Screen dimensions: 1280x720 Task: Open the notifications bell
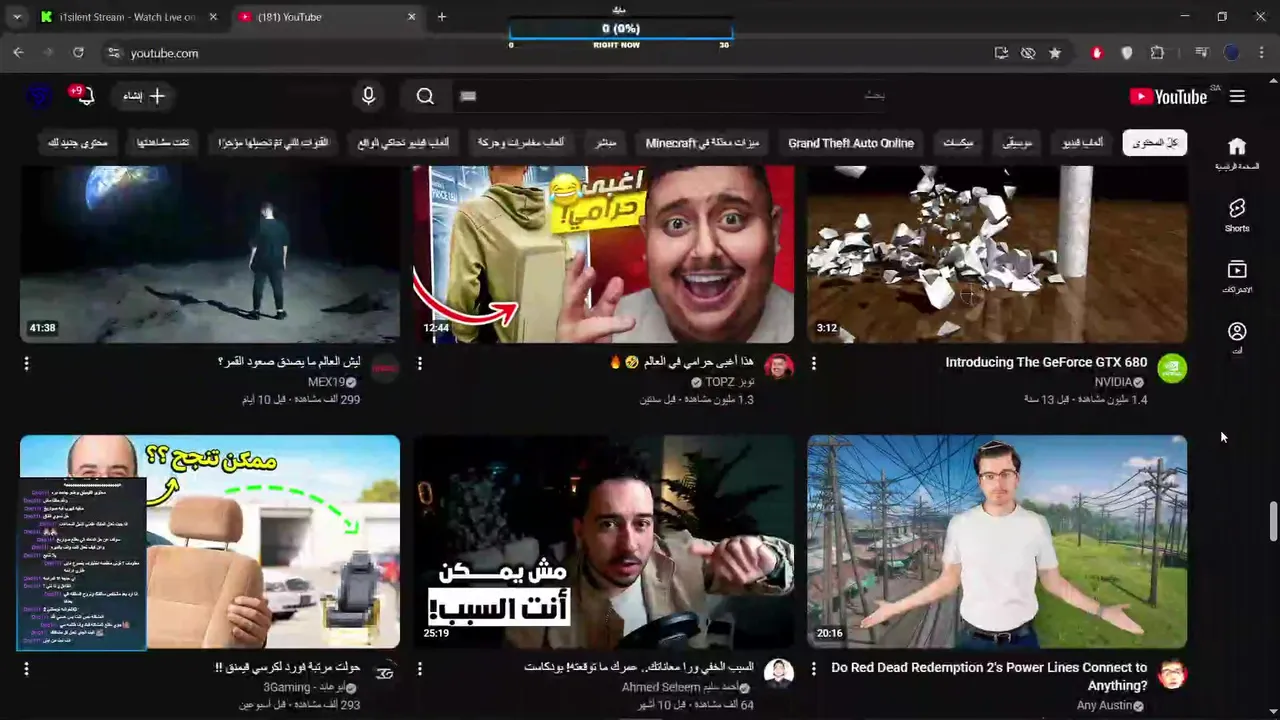85,96
